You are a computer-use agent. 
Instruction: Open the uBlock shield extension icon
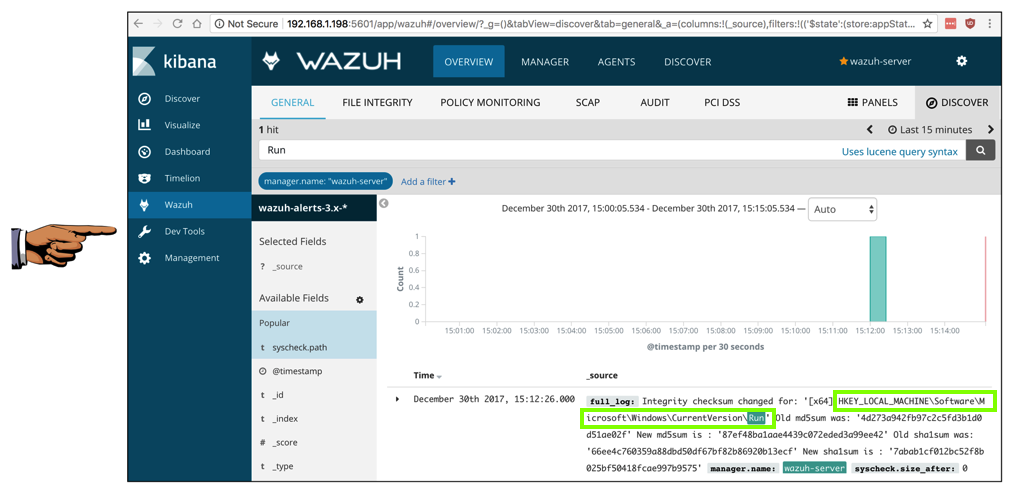[x=970, y=24]
